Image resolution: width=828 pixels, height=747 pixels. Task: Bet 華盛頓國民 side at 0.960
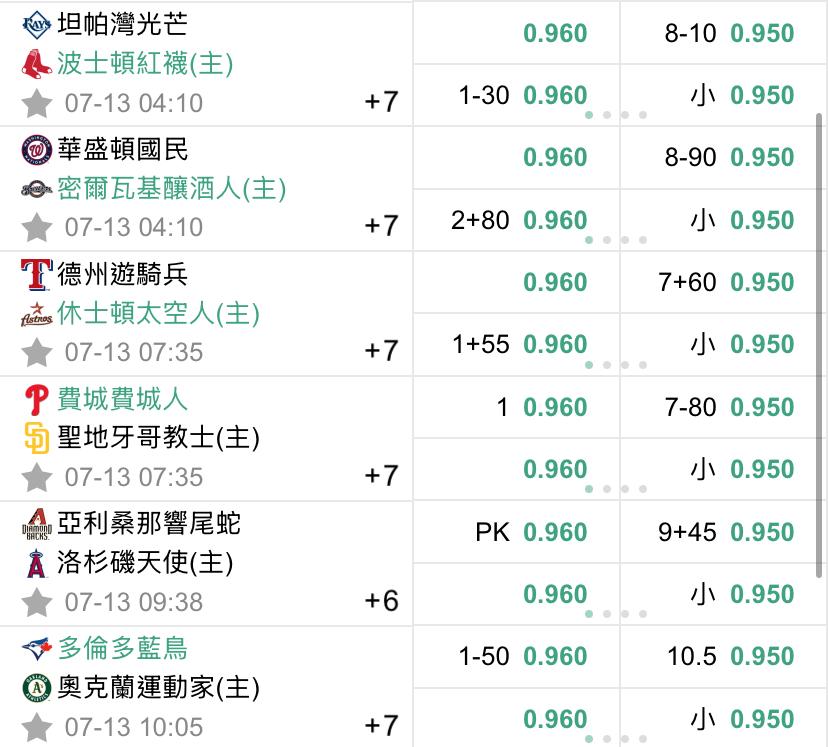point(516,157)
